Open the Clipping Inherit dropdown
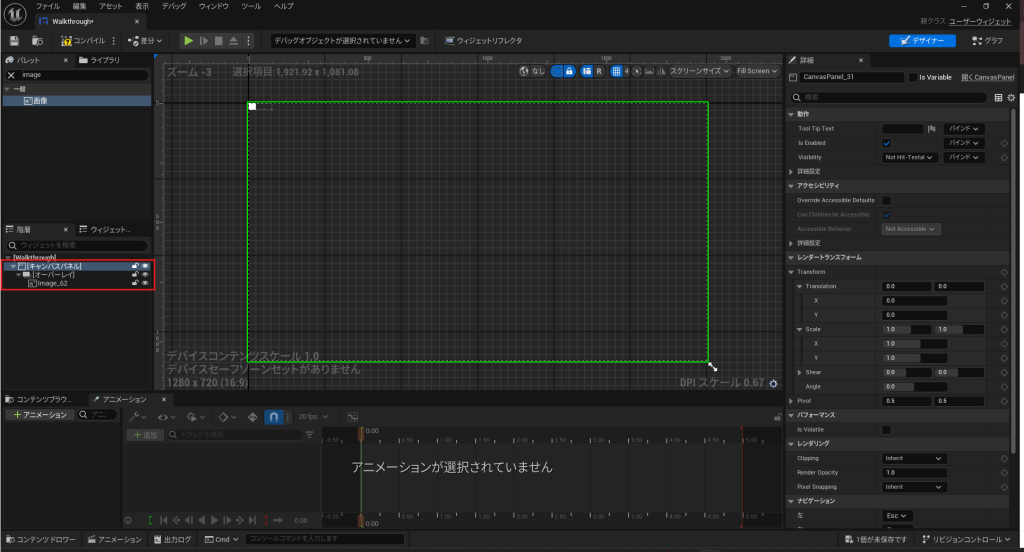Screen dimensions: 1024x552 pos(913,458)
